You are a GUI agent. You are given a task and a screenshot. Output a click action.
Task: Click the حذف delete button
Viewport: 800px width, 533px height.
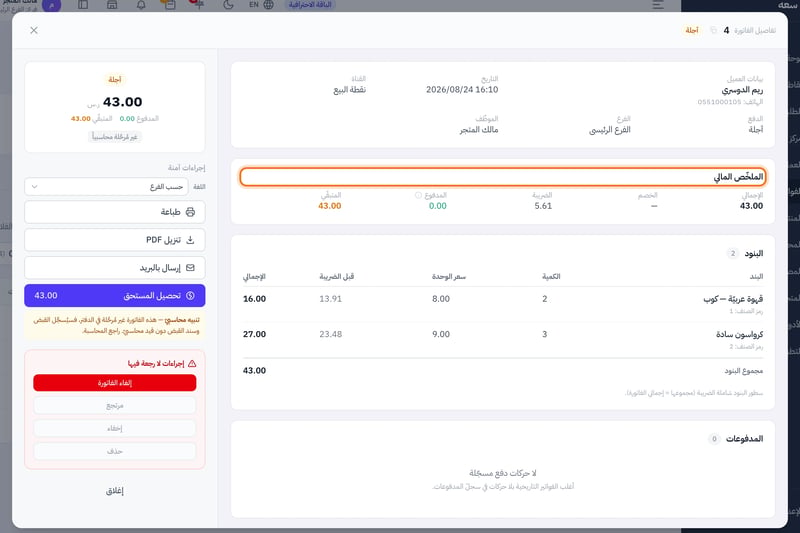(115, 451)
